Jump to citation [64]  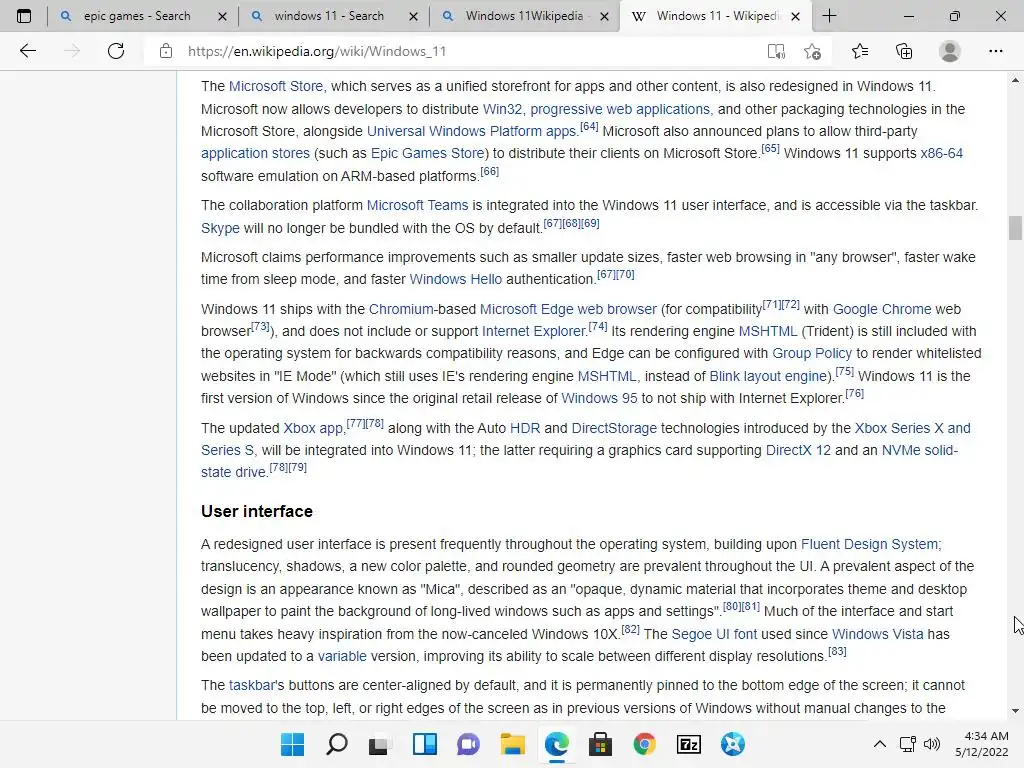[x=589, y=127]
